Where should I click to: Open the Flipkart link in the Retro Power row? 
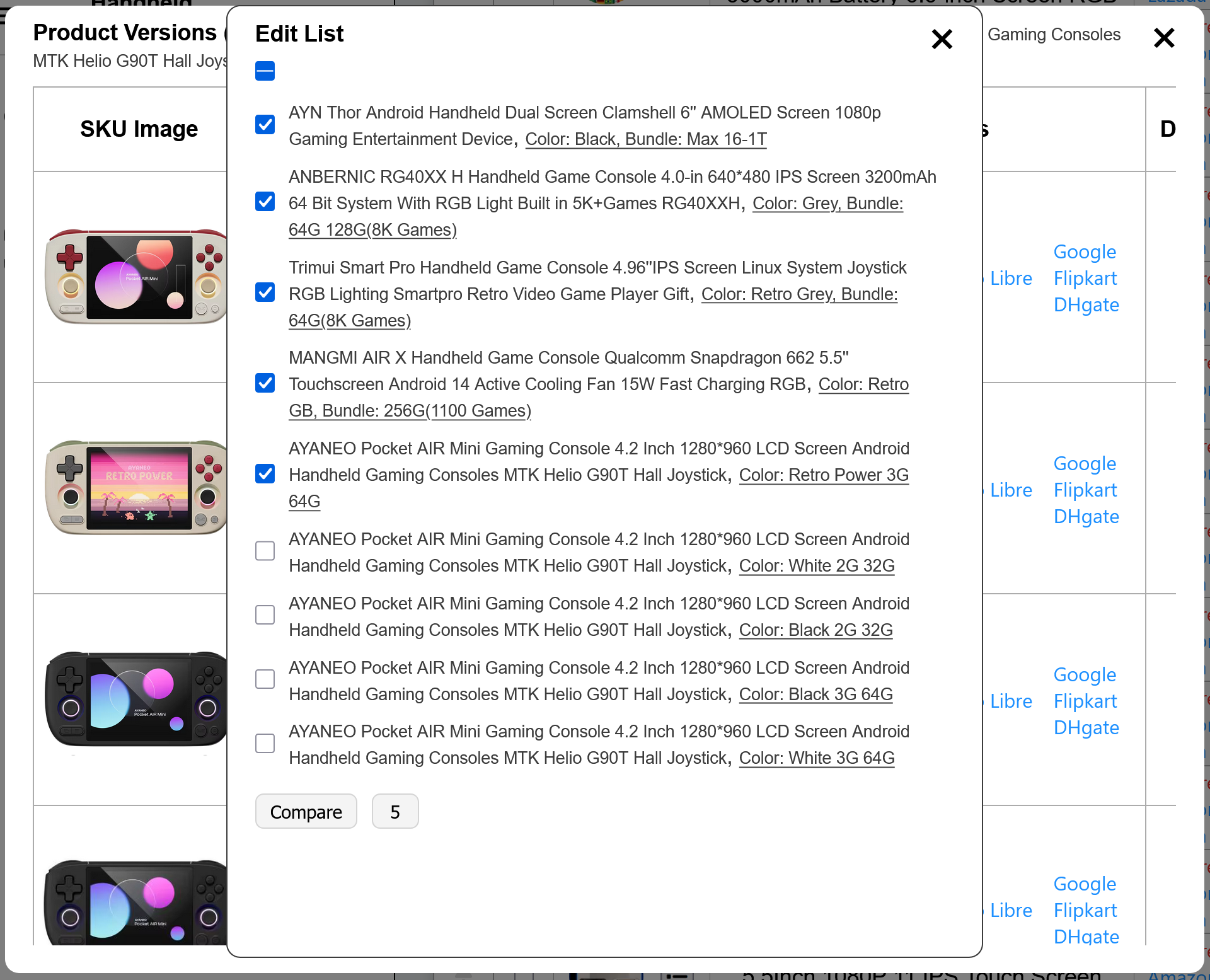pos(1085,490)
